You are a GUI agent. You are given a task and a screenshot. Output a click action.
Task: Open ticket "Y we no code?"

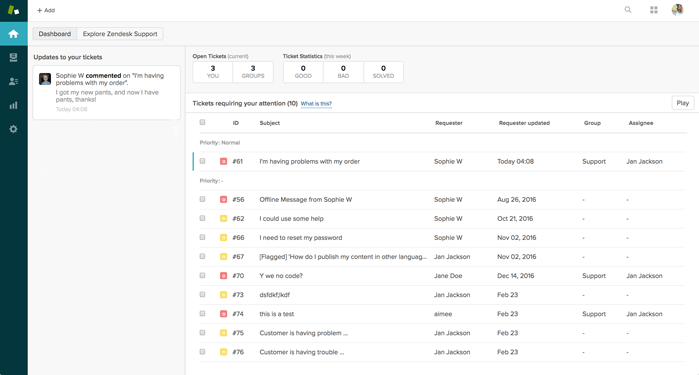[x=281, y=276]
